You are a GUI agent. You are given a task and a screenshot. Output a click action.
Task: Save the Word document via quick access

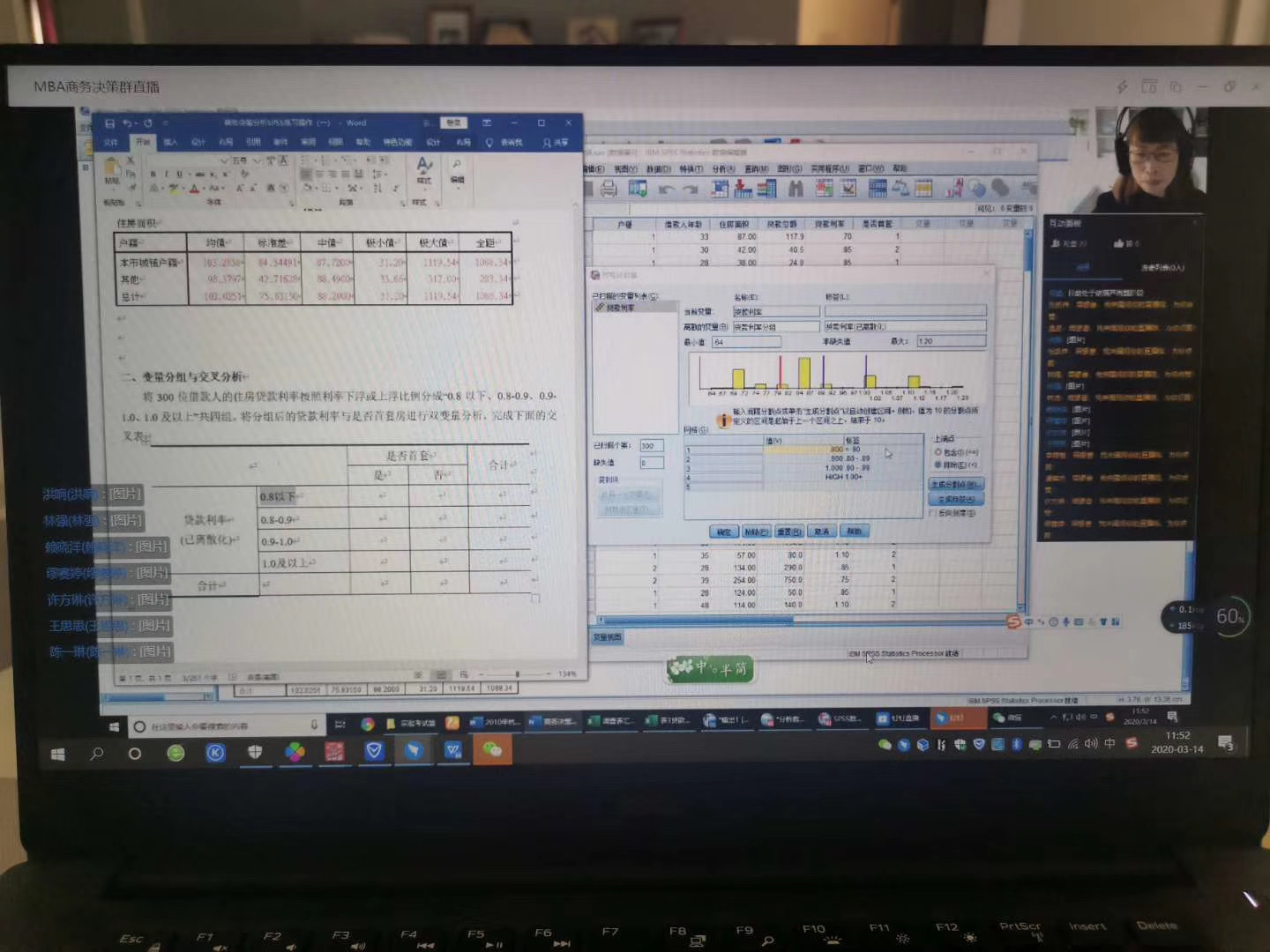(x=109, y=123)
